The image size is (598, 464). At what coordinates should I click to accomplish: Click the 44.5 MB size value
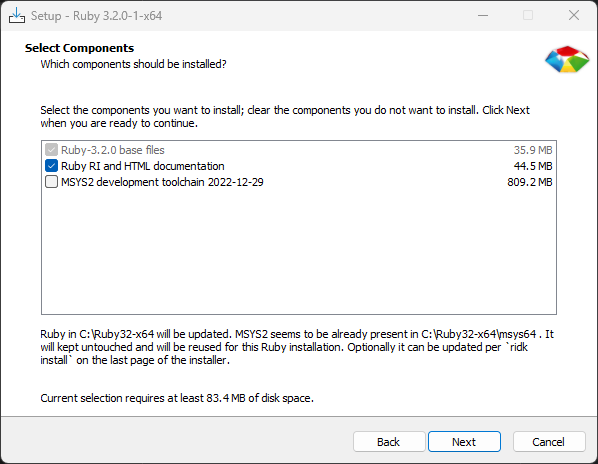[x=533, y=166]
